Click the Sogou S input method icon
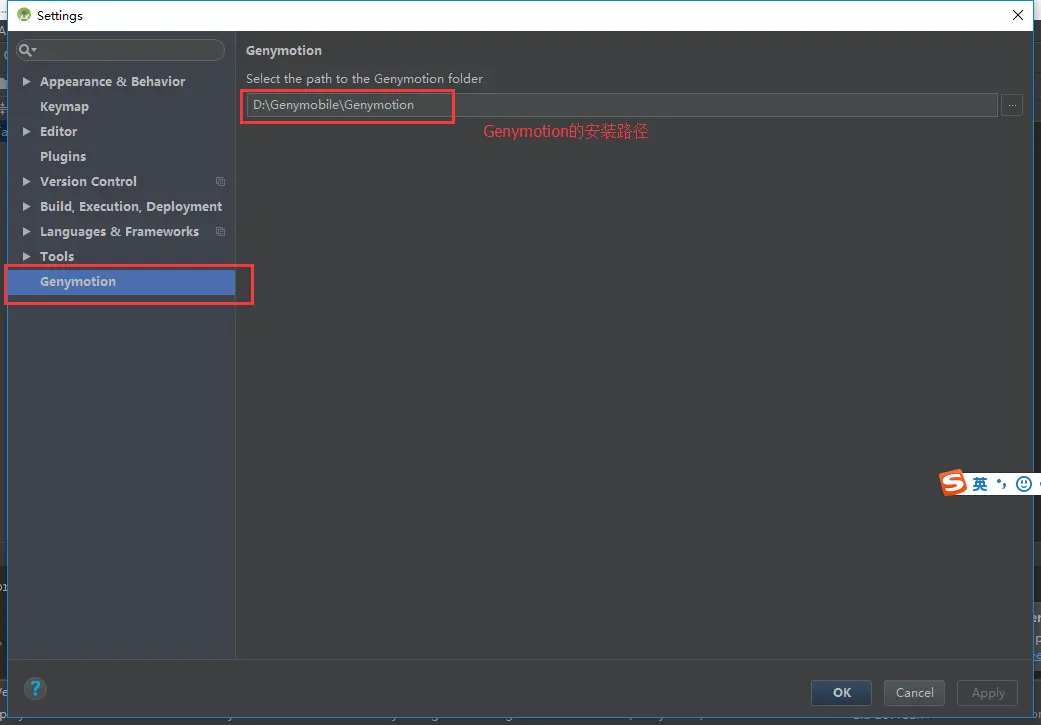Viewport: 1041px width, 725px height. pyautogui.click(x=953, y=483)
